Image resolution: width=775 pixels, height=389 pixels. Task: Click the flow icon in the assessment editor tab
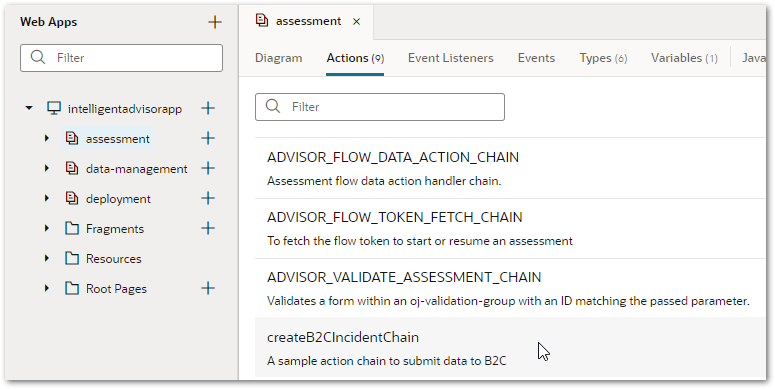point(262,21)
